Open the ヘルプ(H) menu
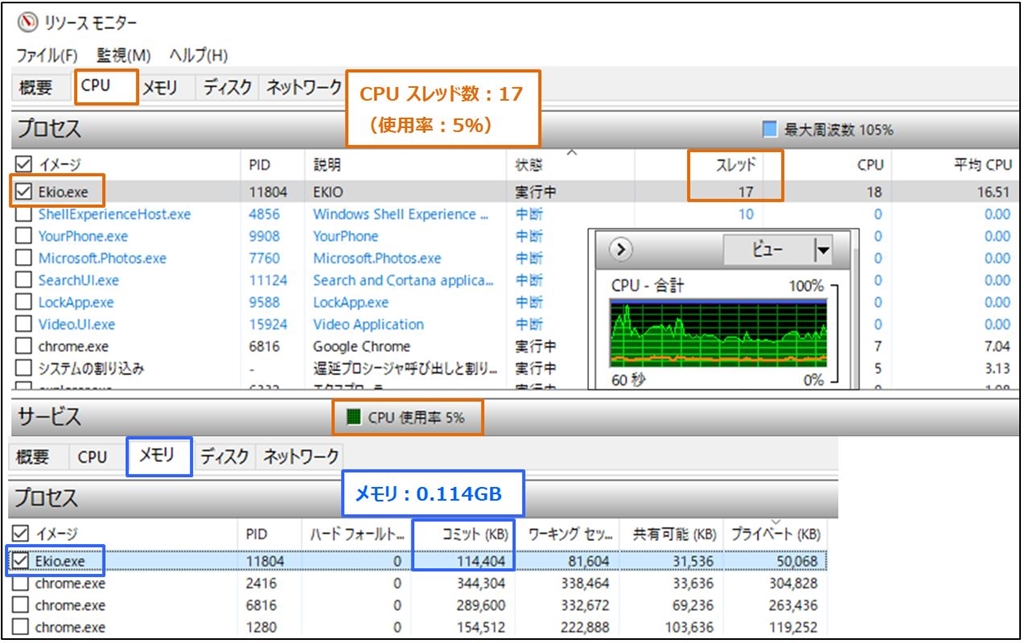Screen dimensions: 1024x643 tap(199, 55)
